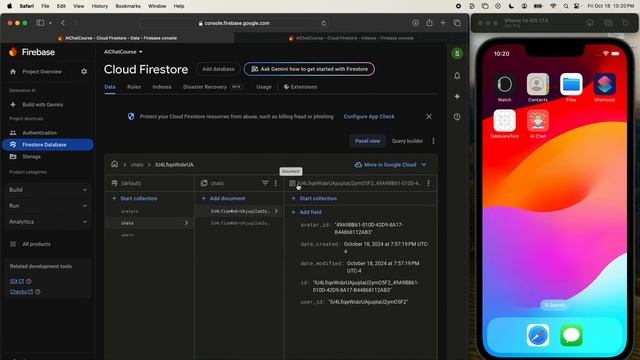The image size is (640, 360).
Task: Open Storage in sidebar
Action: click(31, 157)
